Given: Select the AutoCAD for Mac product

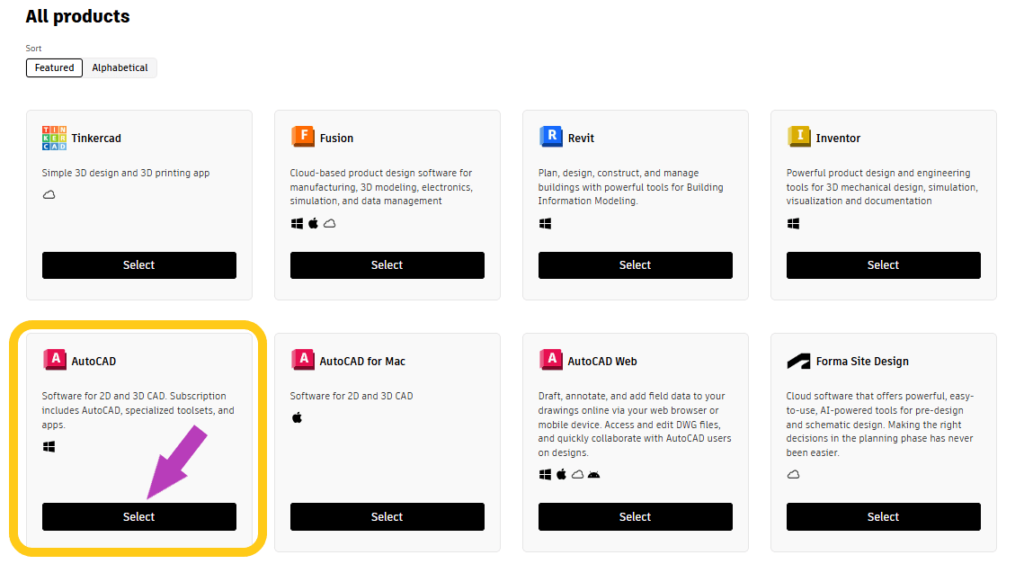Looking at the screenshot, I should [x=387, y=517].
